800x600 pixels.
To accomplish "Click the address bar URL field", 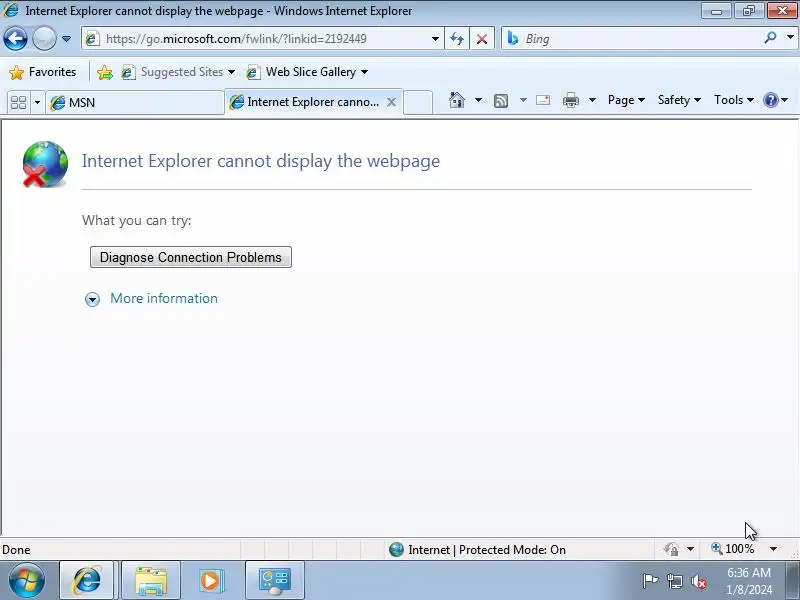I will (x=261, y=39).
